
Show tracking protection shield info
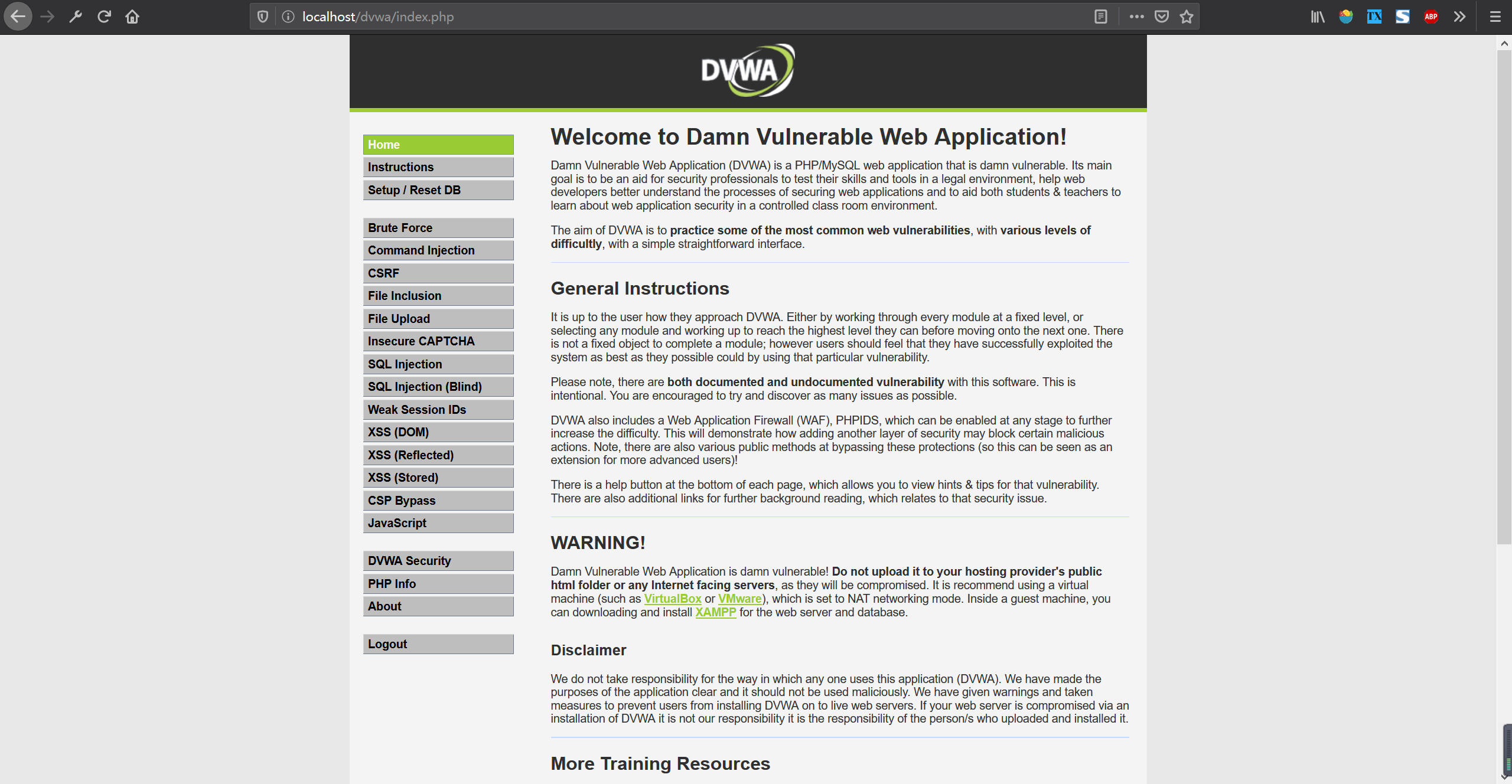click(x=263, y=17)
